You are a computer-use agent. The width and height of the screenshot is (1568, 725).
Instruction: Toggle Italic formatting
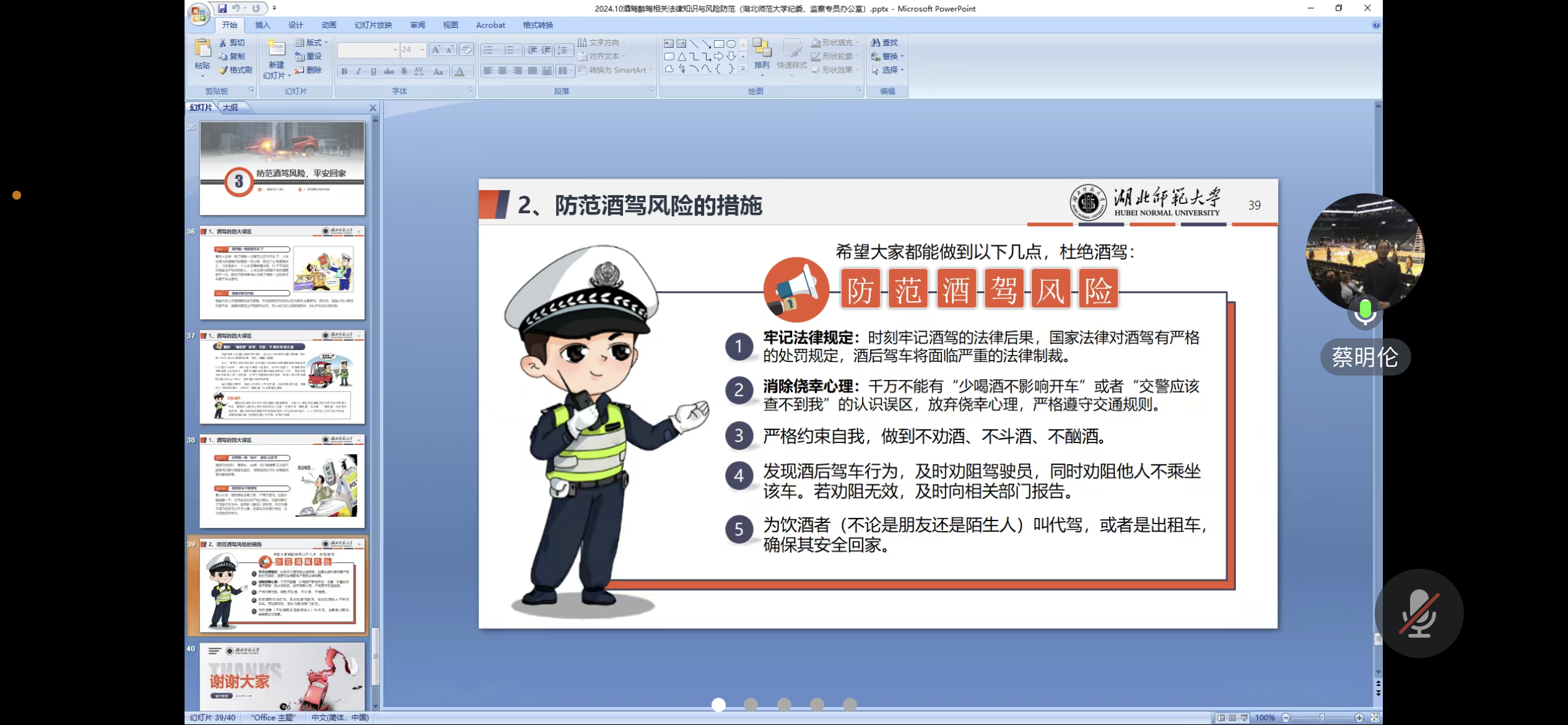[x=359, y=72]
